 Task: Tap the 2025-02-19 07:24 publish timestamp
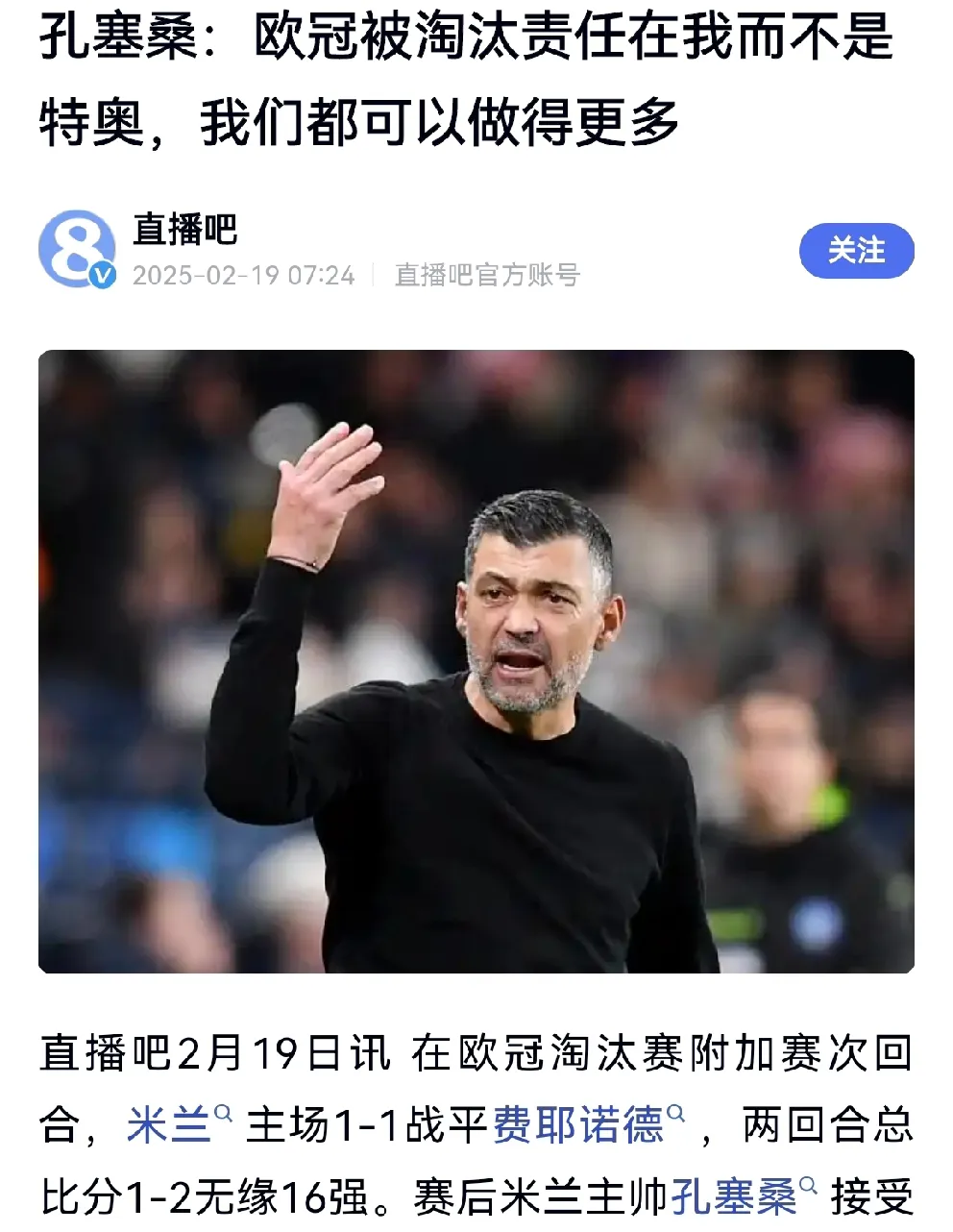point(244,276)
